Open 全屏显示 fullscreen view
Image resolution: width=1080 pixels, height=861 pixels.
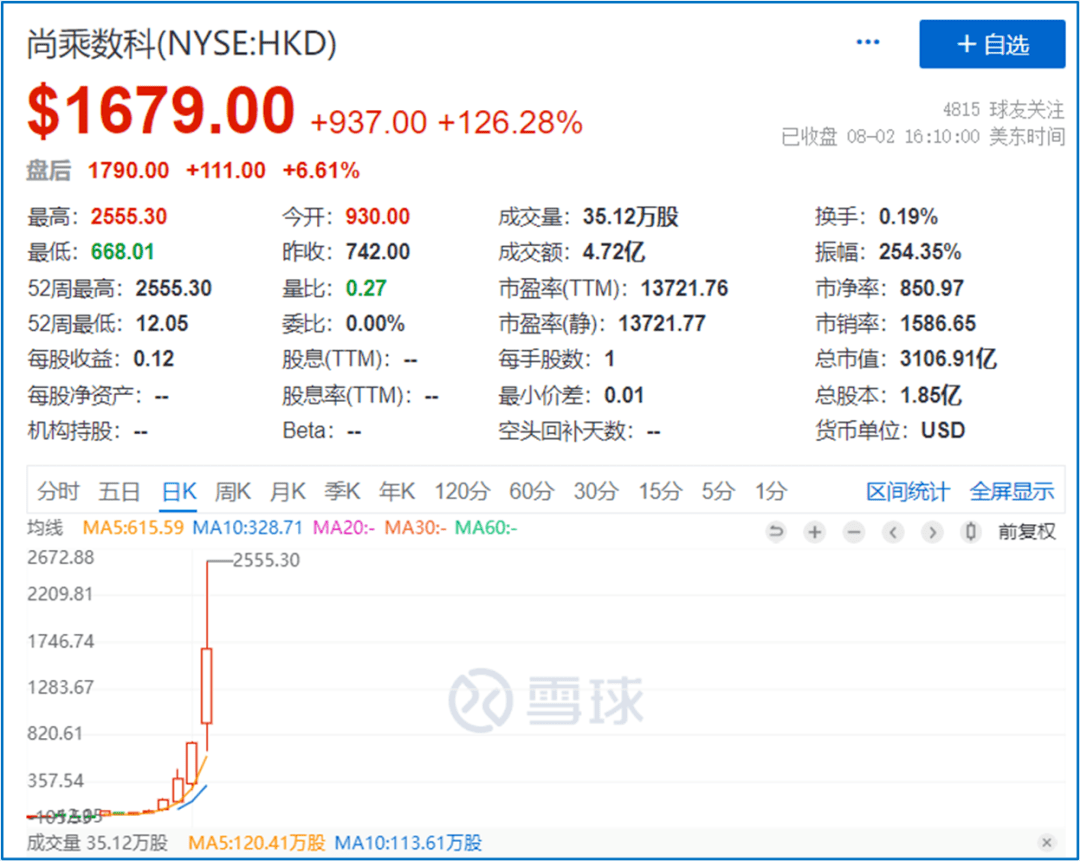(1011, 491)
